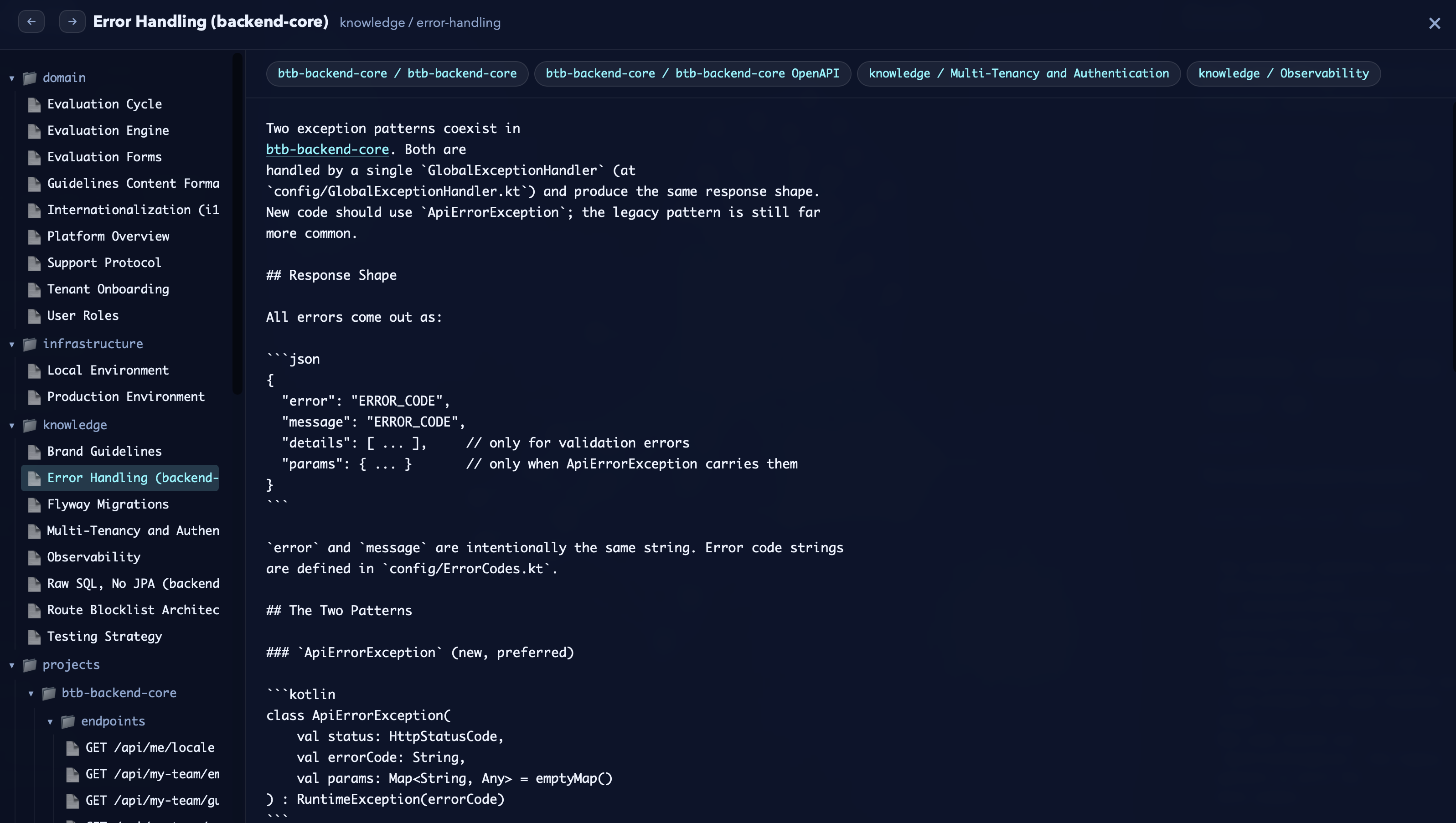Follow the btb-backend-core link in text
The image size is (1456, 823).
click(x=327, y=149)
